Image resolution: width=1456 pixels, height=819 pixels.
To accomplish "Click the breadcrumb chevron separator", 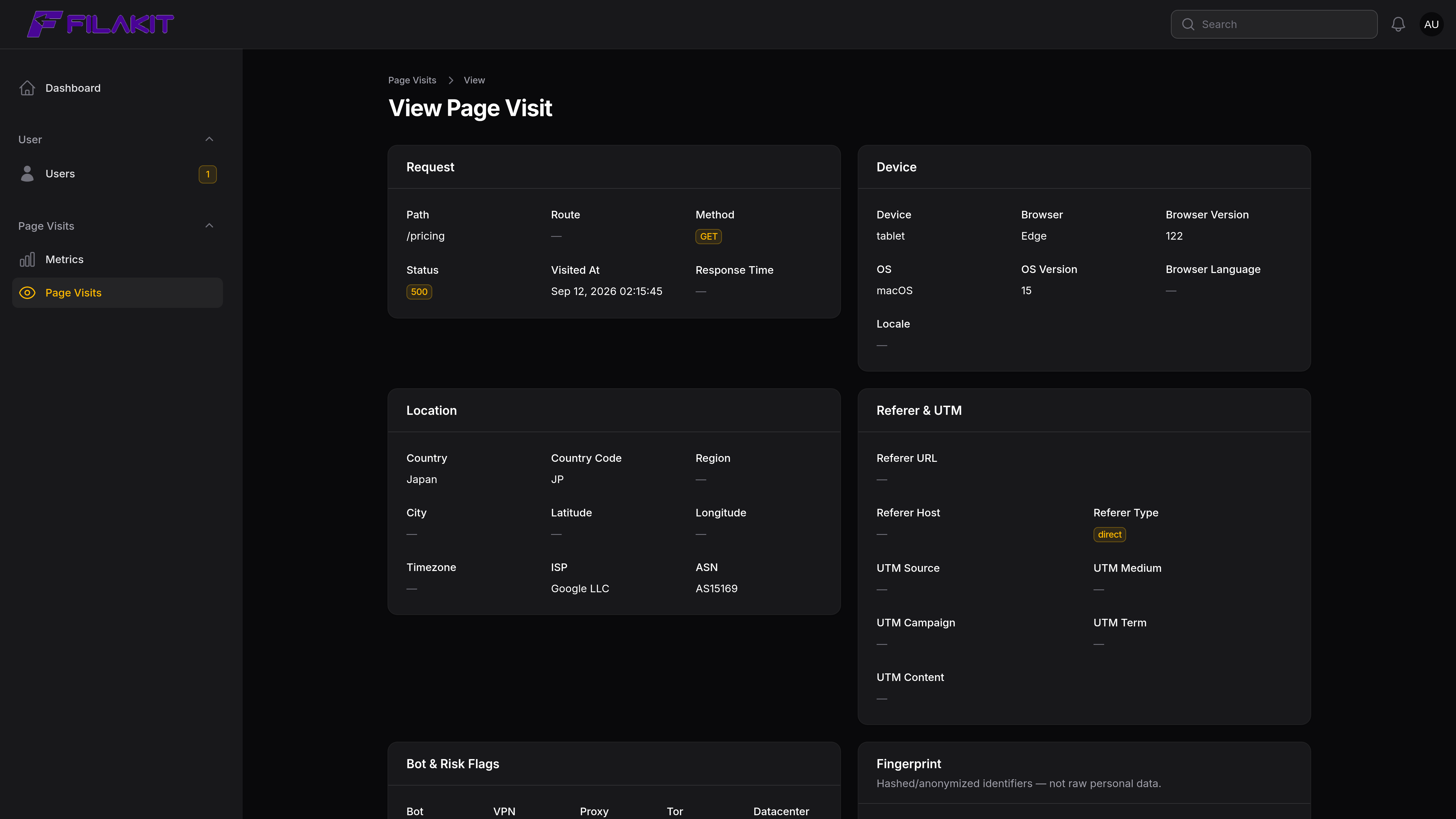I will (450, 80).
